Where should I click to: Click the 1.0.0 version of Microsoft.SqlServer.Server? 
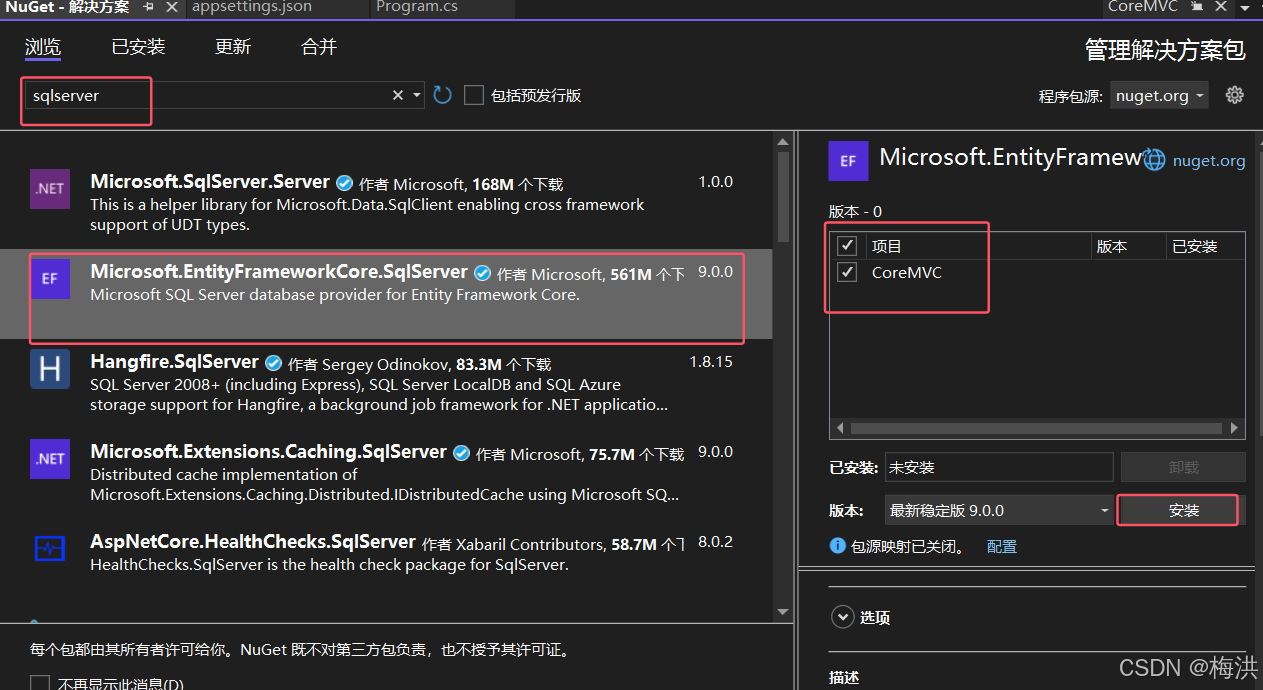715,181
